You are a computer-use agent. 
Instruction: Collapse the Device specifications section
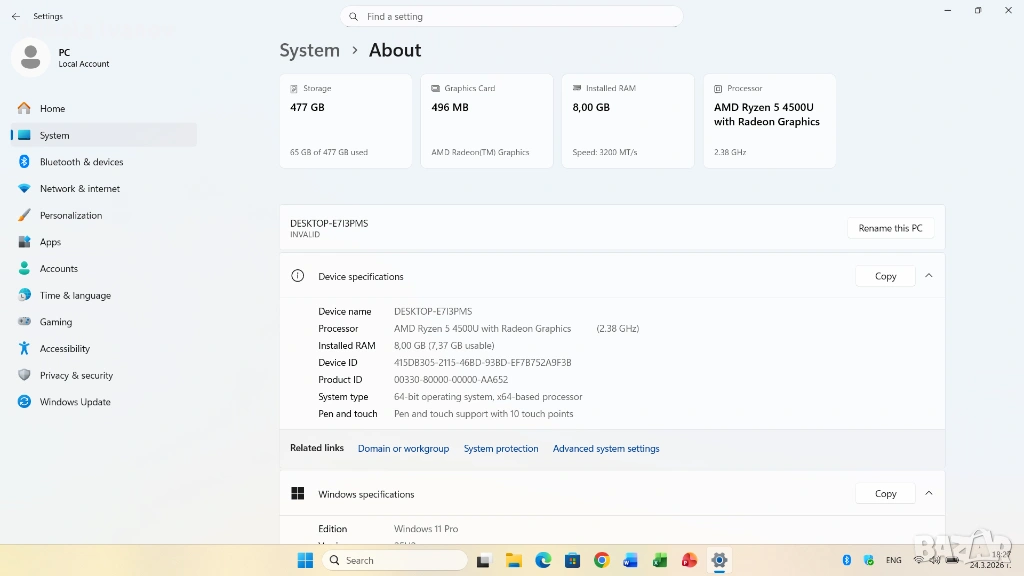click(928, 276)
